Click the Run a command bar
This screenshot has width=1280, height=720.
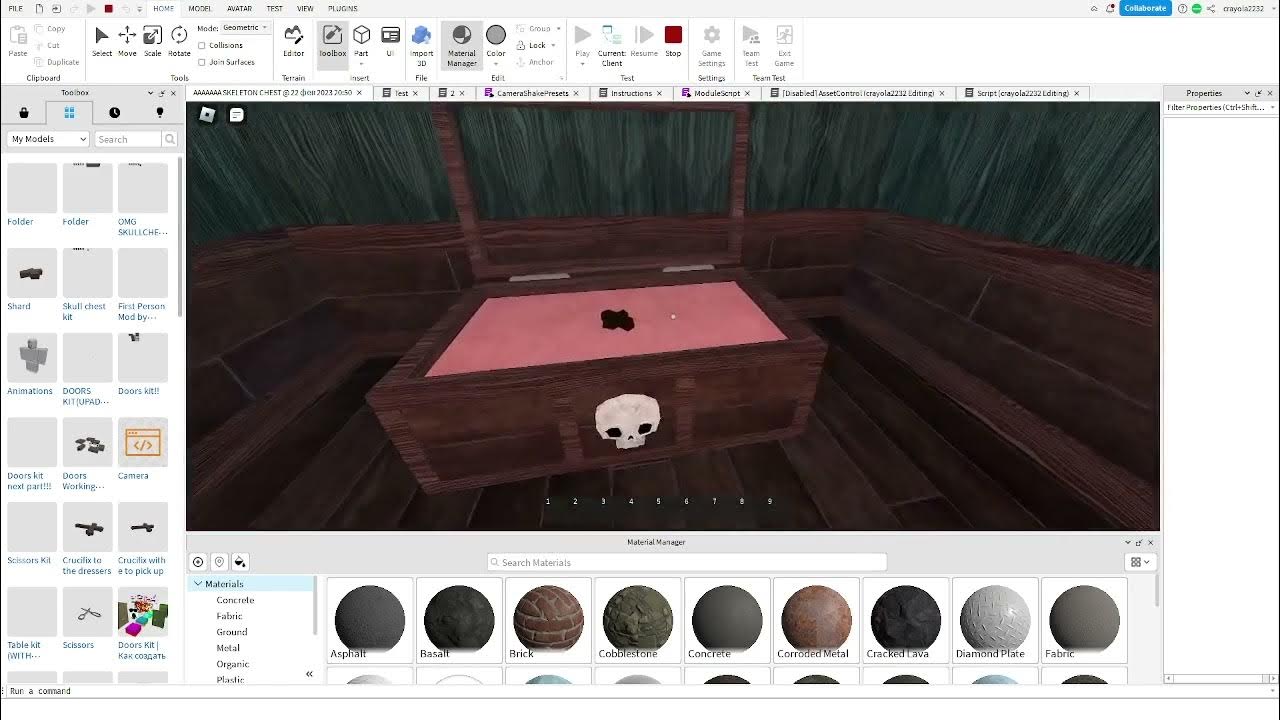[640, 691]
